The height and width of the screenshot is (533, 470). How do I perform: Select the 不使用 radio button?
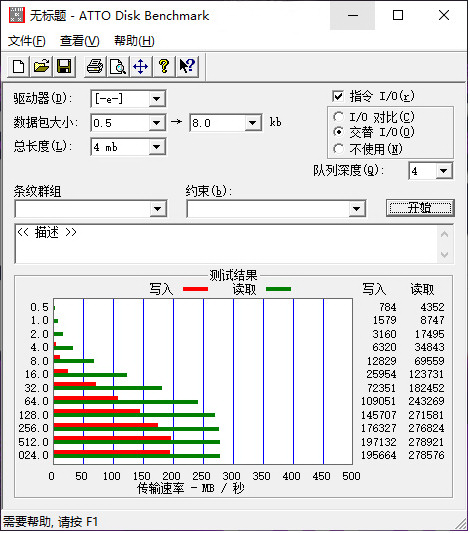(x=338, y=149)
